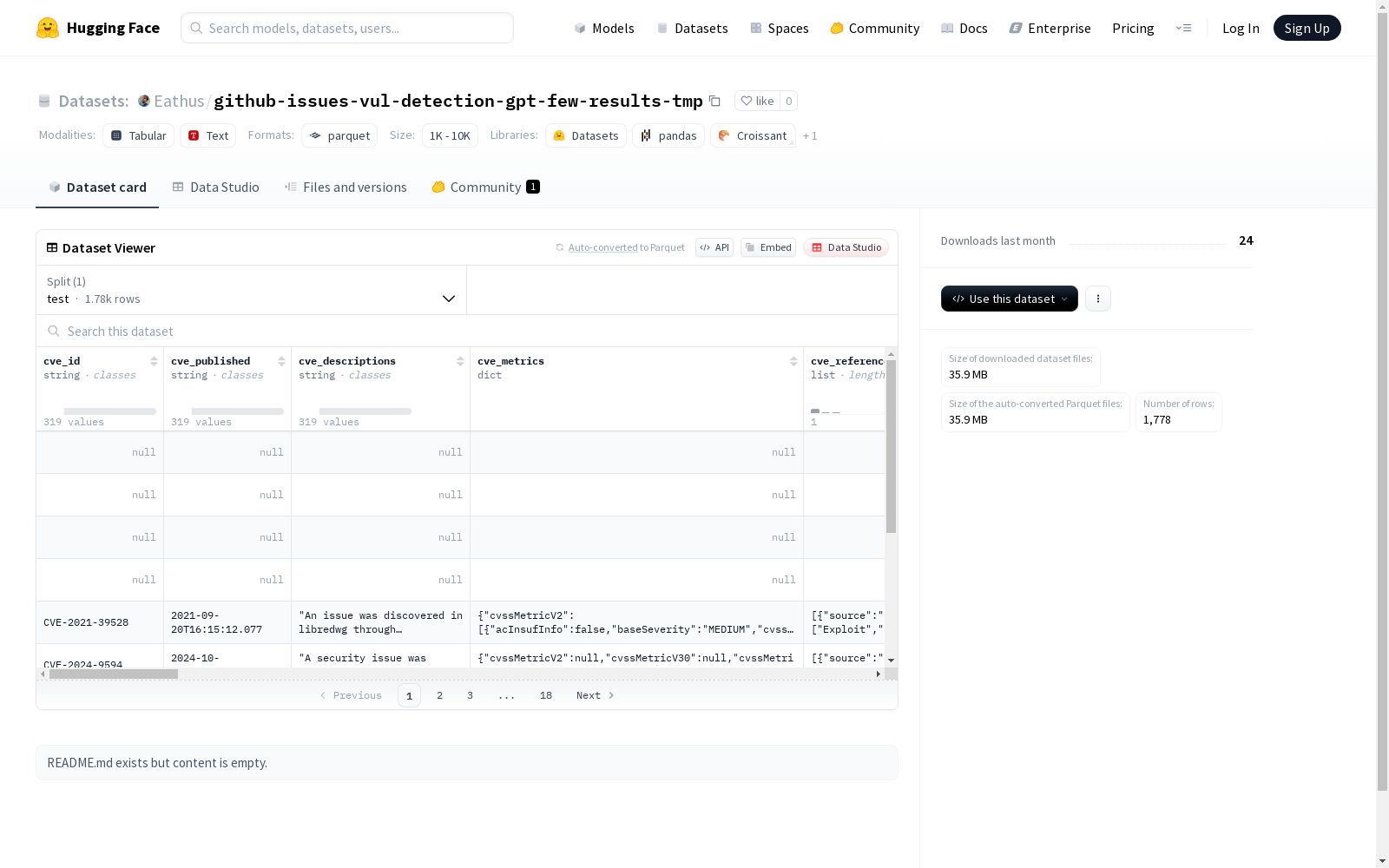Focus the main search models input

347,28
